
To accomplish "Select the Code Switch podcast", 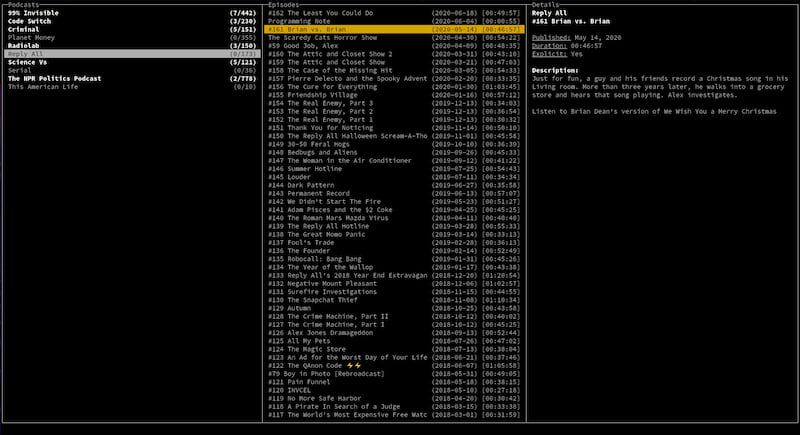I will [x=132, y=21].
